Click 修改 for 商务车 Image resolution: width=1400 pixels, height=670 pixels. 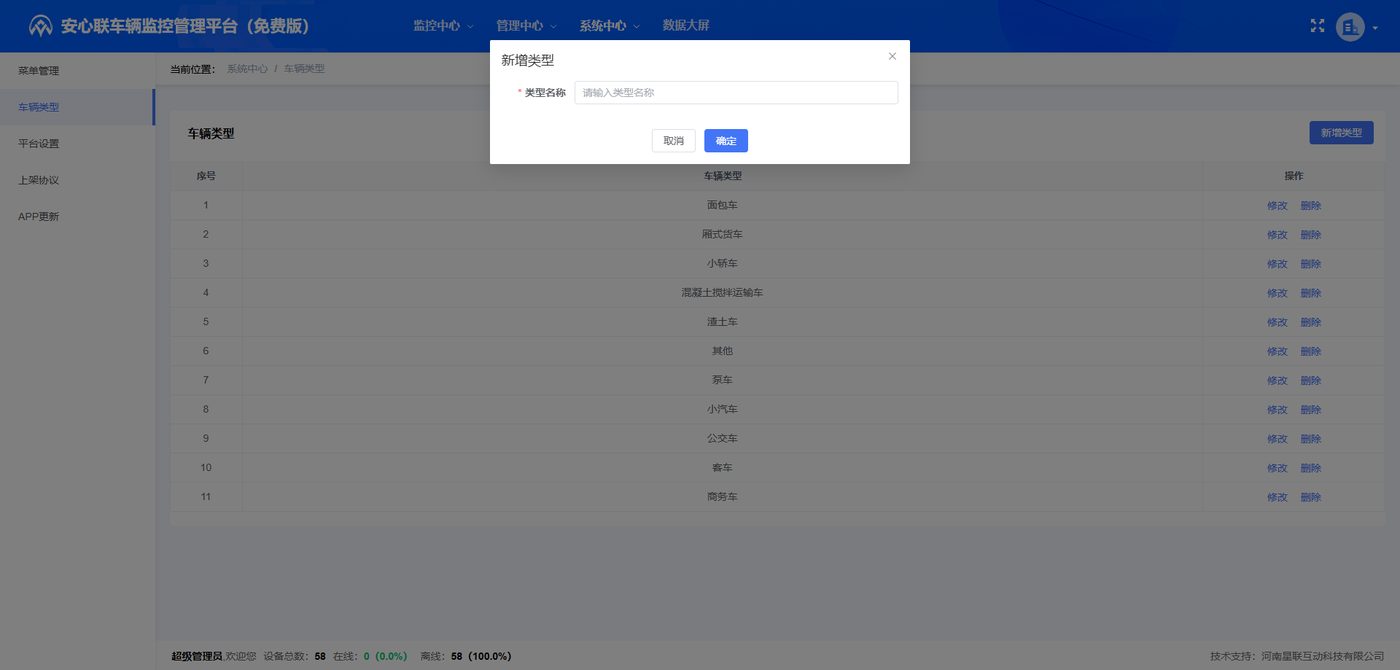point(1277,497)
